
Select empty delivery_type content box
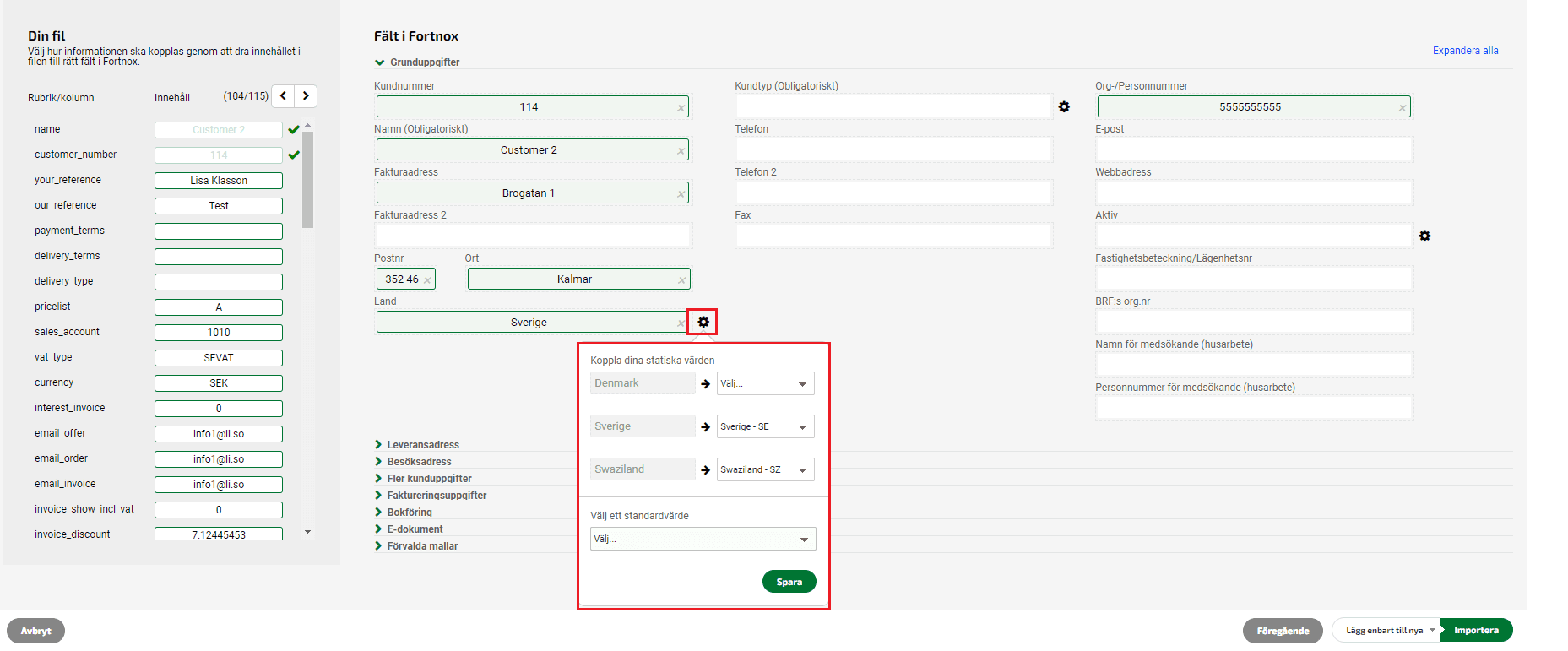click(219, 282)
